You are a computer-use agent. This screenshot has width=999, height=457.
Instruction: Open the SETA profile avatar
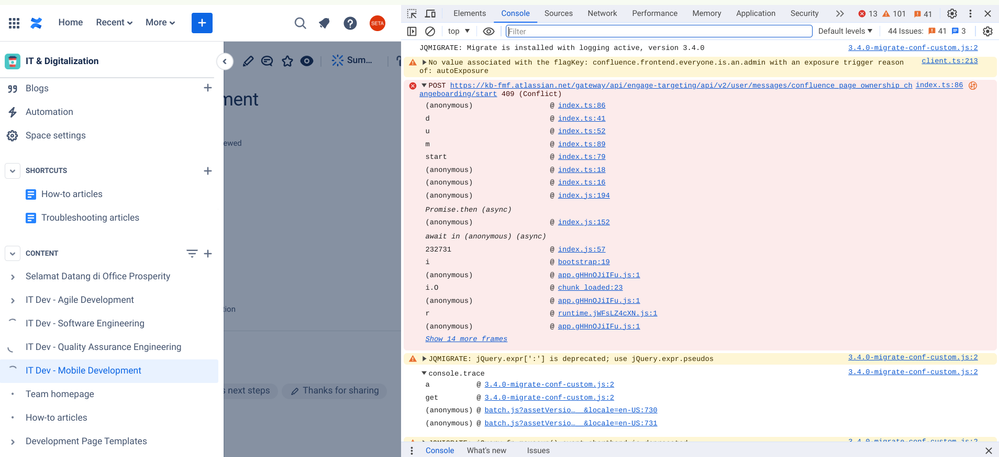click(377, 23)
